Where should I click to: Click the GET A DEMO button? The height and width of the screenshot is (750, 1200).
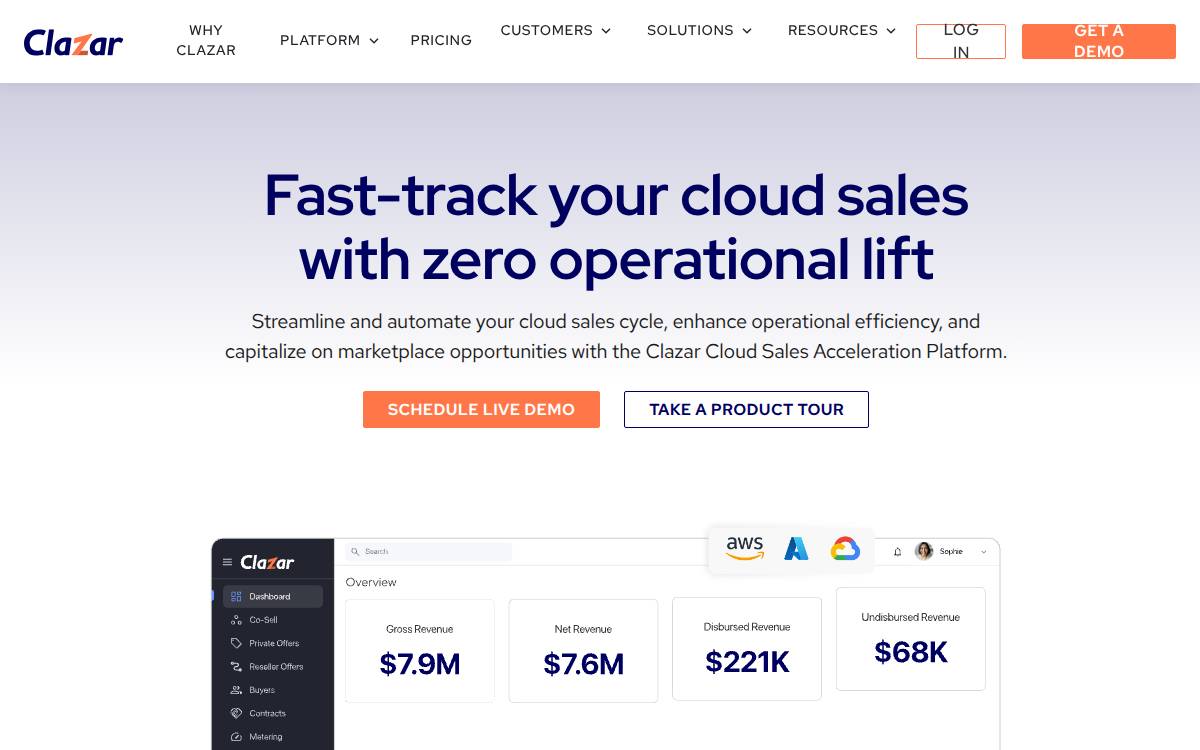(x=1099, y=41)
